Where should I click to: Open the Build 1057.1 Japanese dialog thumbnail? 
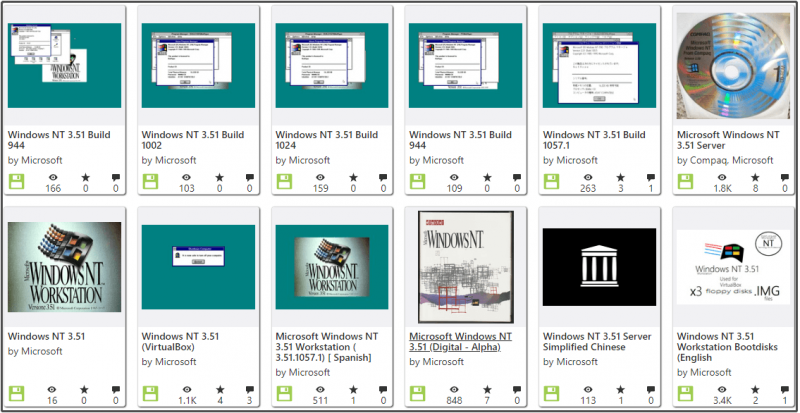tap(599, 65)
